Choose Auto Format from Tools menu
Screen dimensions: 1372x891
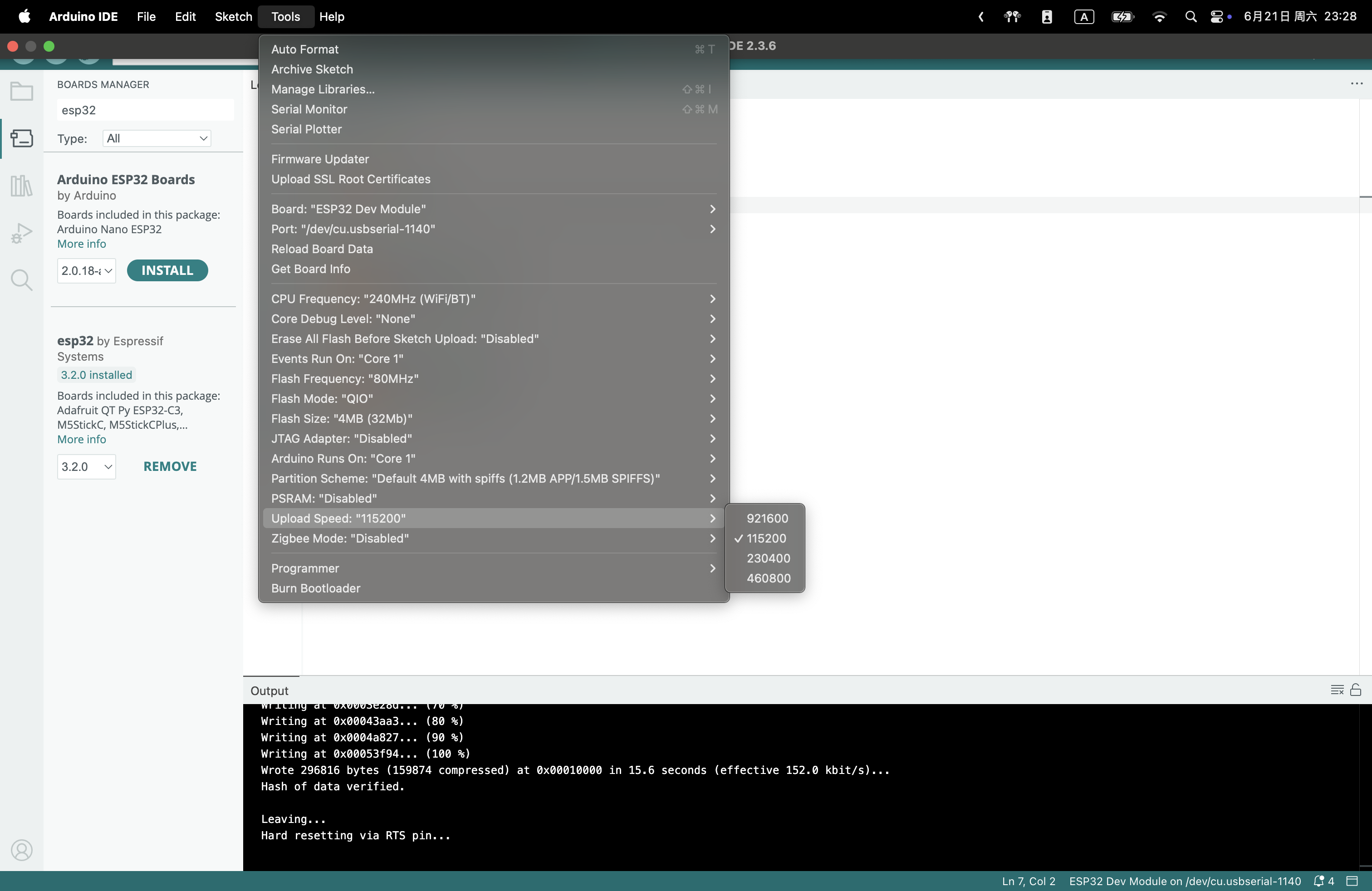494,49
